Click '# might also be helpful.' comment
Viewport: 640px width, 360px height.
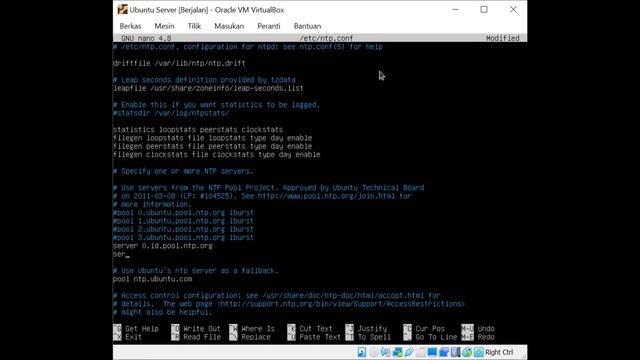click(162, 312)
